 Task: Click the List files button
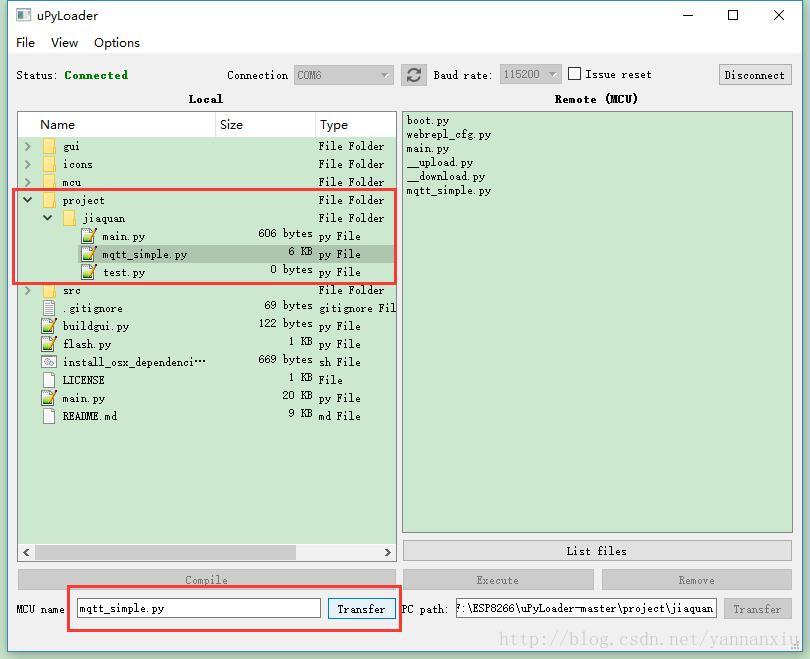(597, 551)
